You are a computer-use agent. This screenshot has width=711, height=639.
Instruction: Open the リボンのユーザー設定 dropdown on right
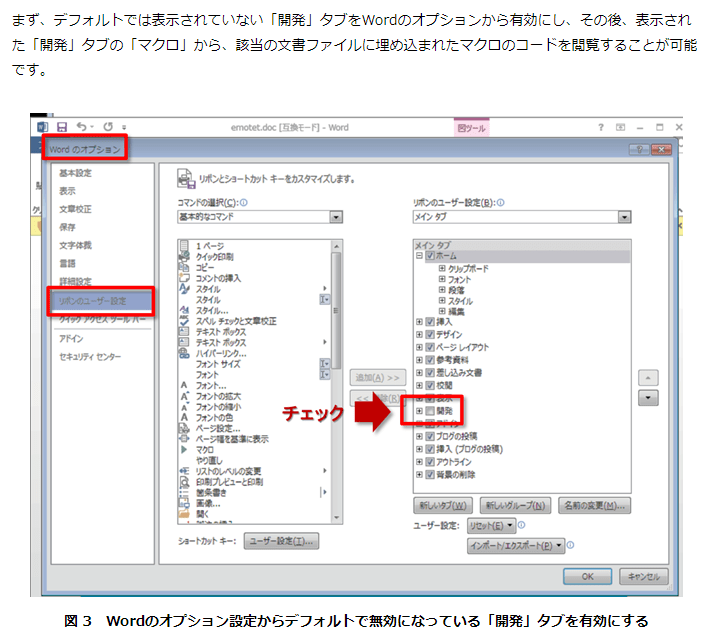click(624, 217)
